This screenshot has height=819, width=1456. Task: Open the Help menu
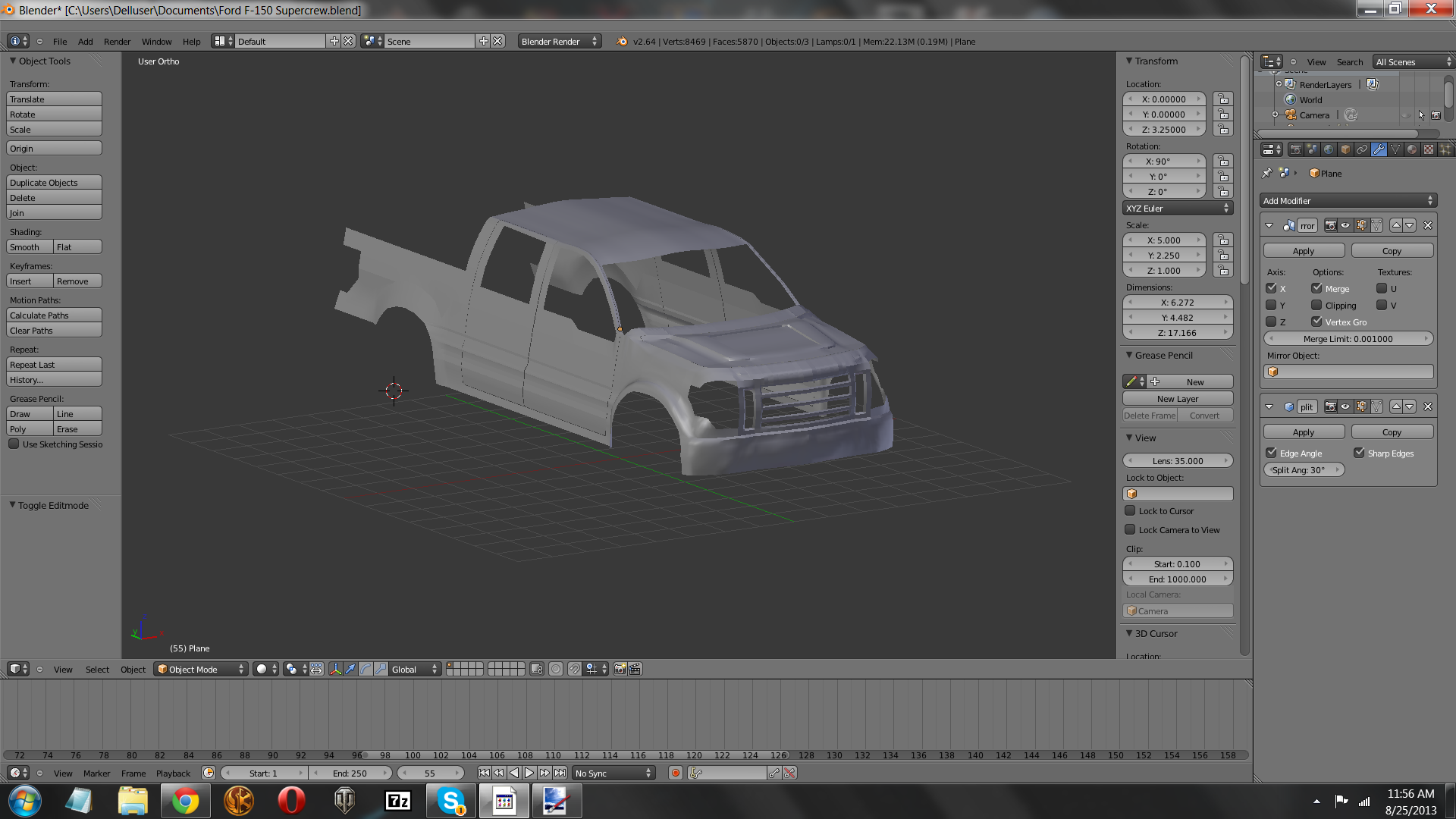coord(192,41)
